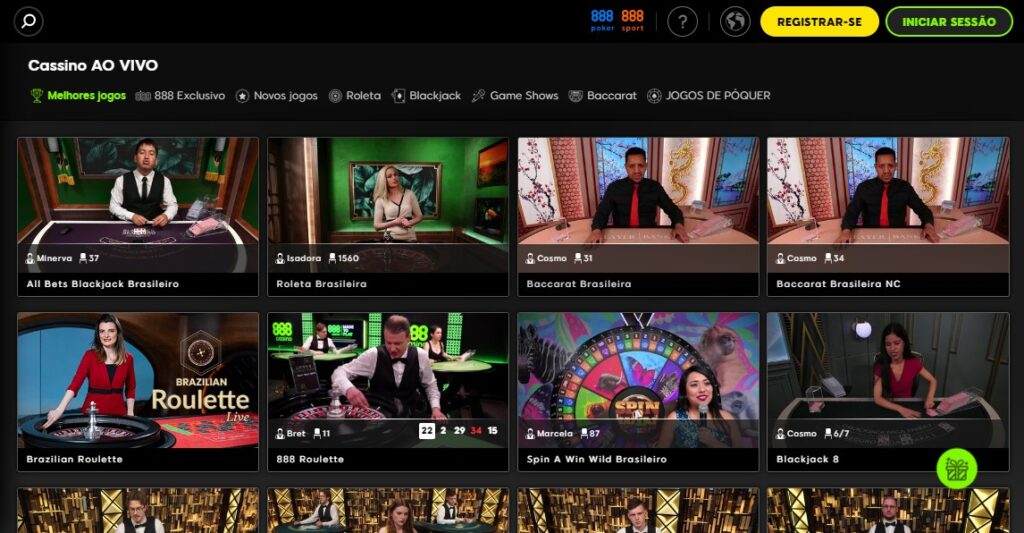Click the seat icon beside 1560
1024x533 pixels.
332,259
